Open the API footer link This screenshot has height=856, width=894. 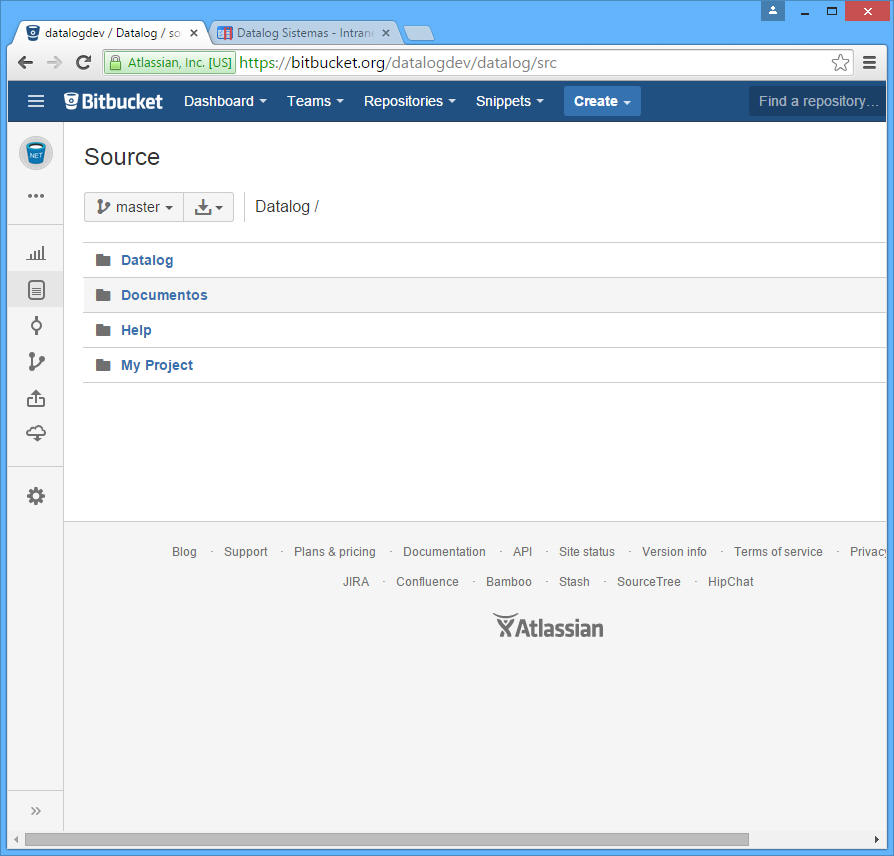[522, 551]
